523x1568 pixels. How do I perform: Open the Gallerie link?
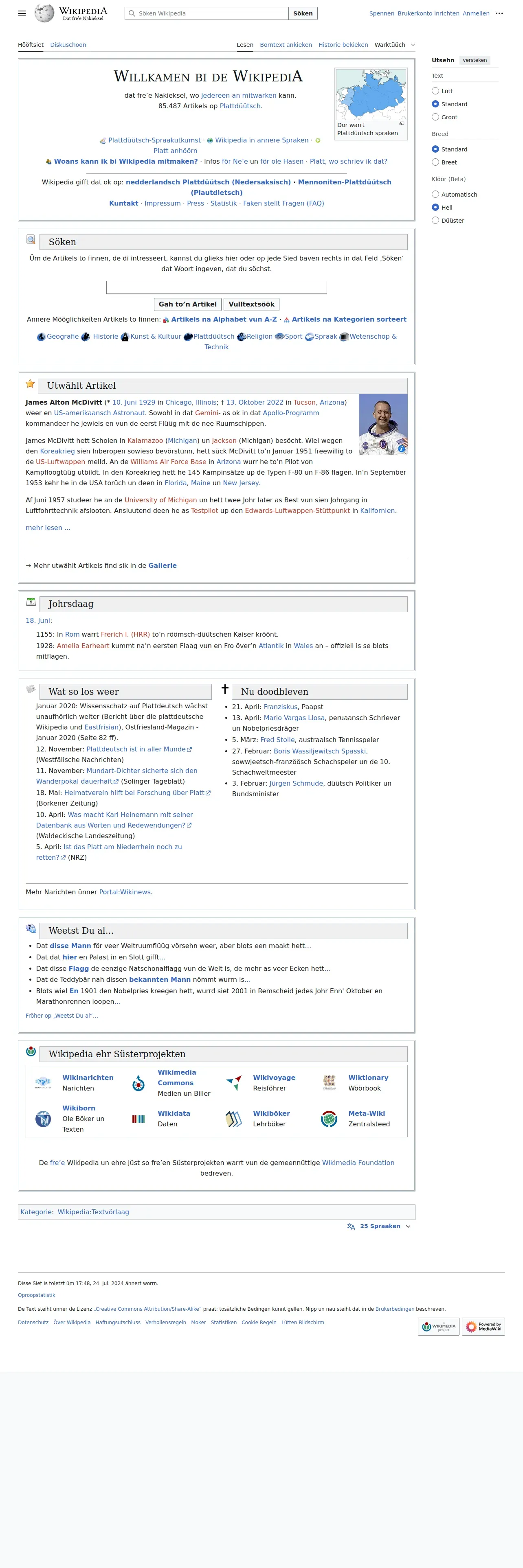[163, 565]
